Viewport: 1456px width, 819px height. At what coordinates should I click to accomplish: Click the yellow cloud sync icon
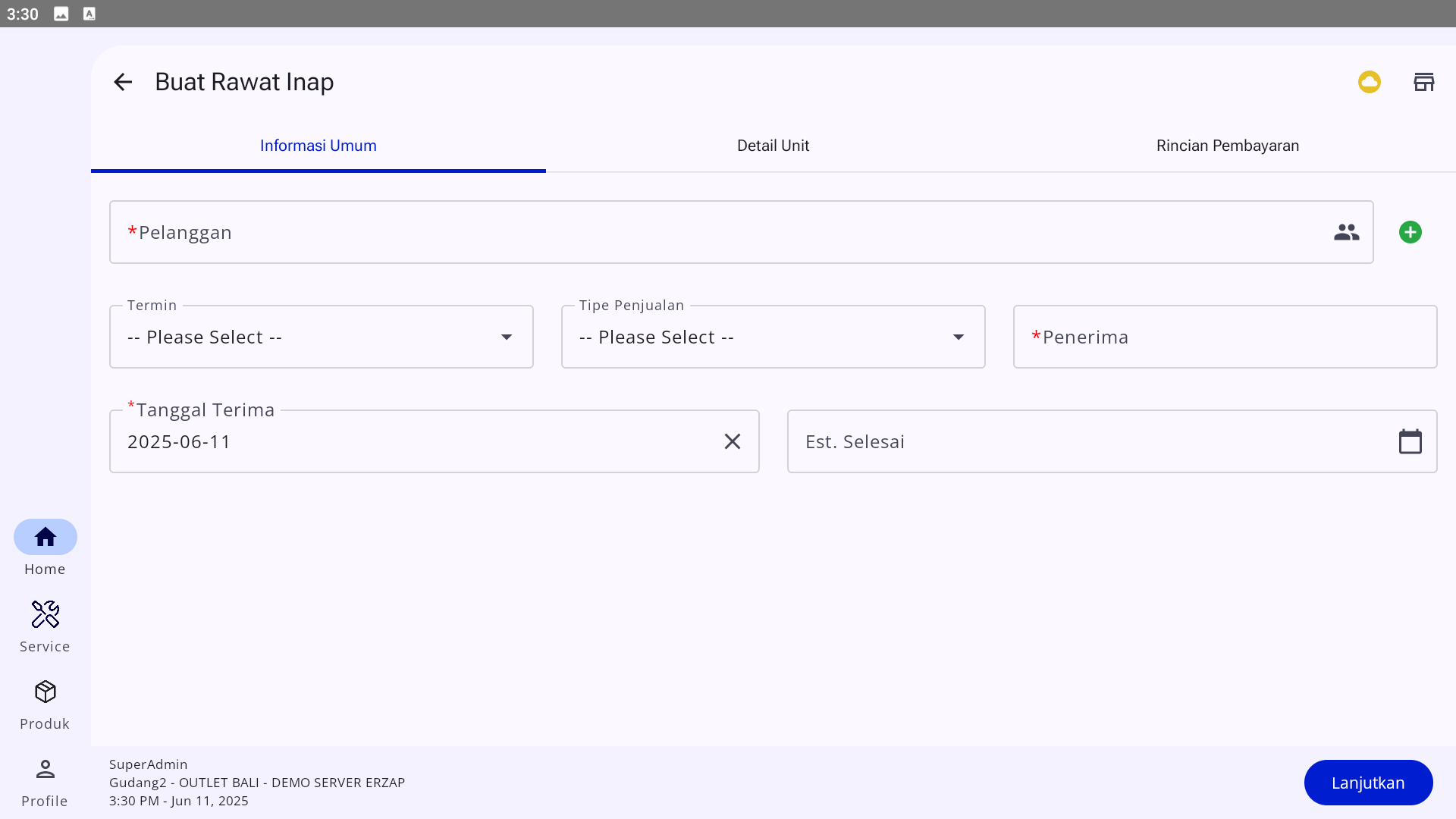click(1369, 82)
